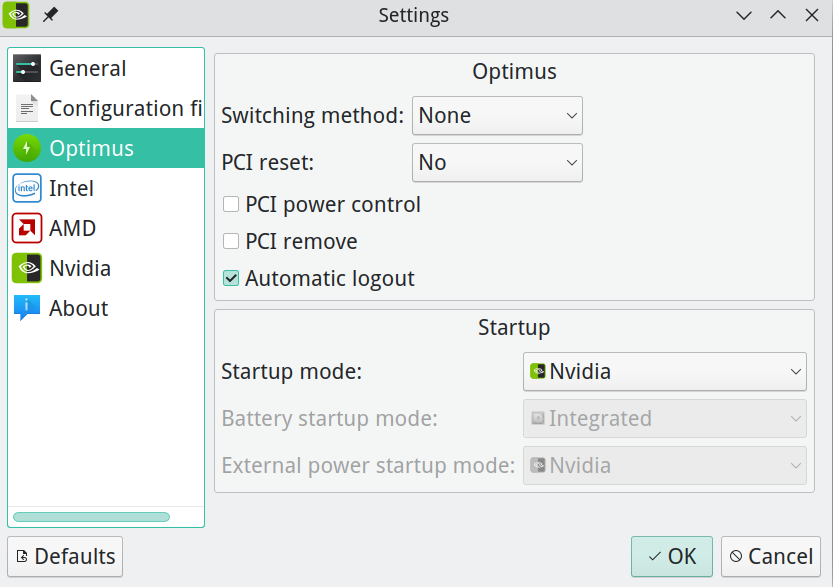Uncheck Automatic logout checkbox
This screenshot has height=587, width=833.
(x=231, y=278)
